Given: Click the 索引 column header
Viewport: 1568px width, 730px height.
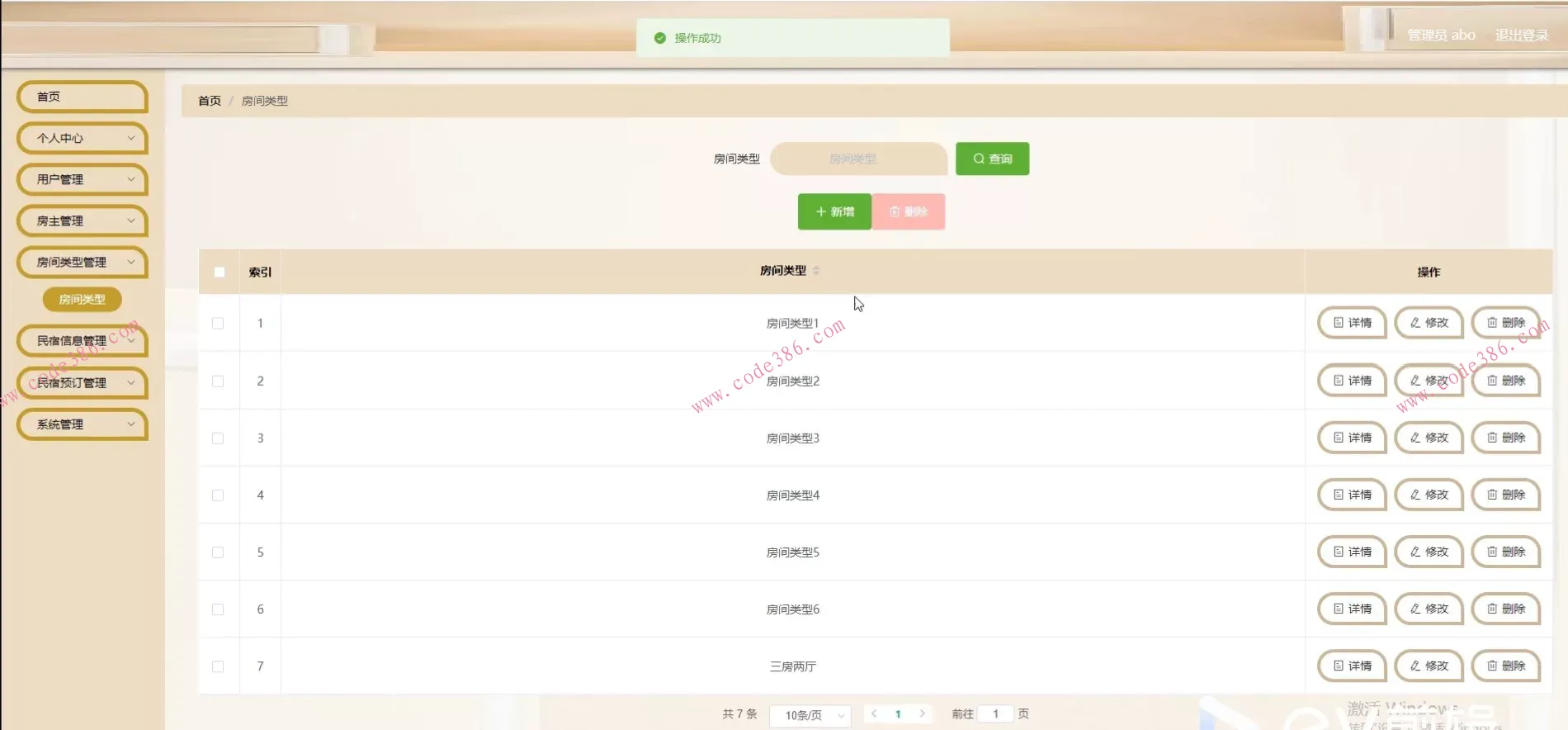Looking at the screenshot, I should coord(260,272).
